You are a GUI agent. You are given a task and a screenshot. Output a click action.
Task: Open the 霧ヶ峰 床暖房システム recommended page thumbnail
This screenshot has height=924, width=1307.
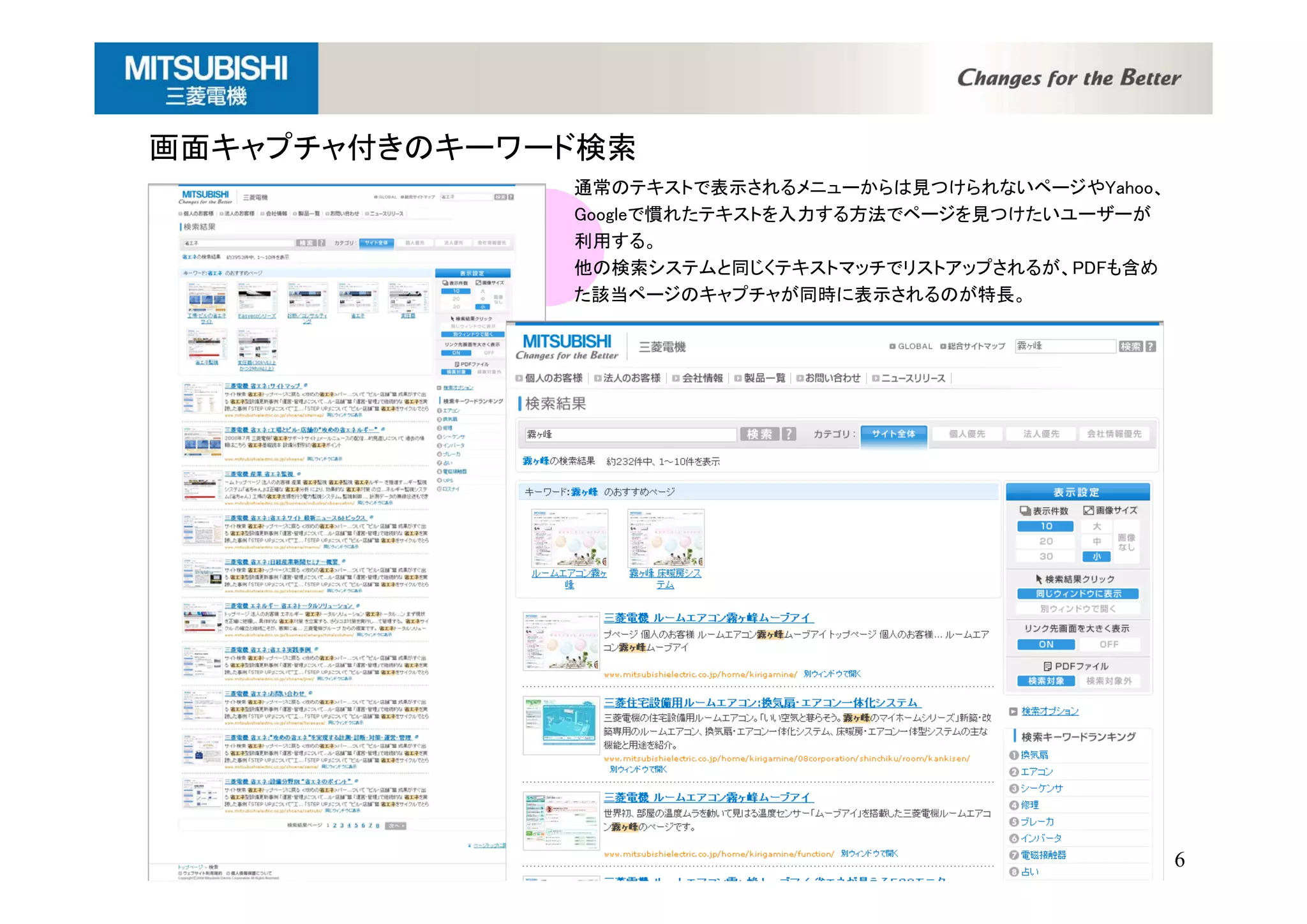click(x=666, y=537)
